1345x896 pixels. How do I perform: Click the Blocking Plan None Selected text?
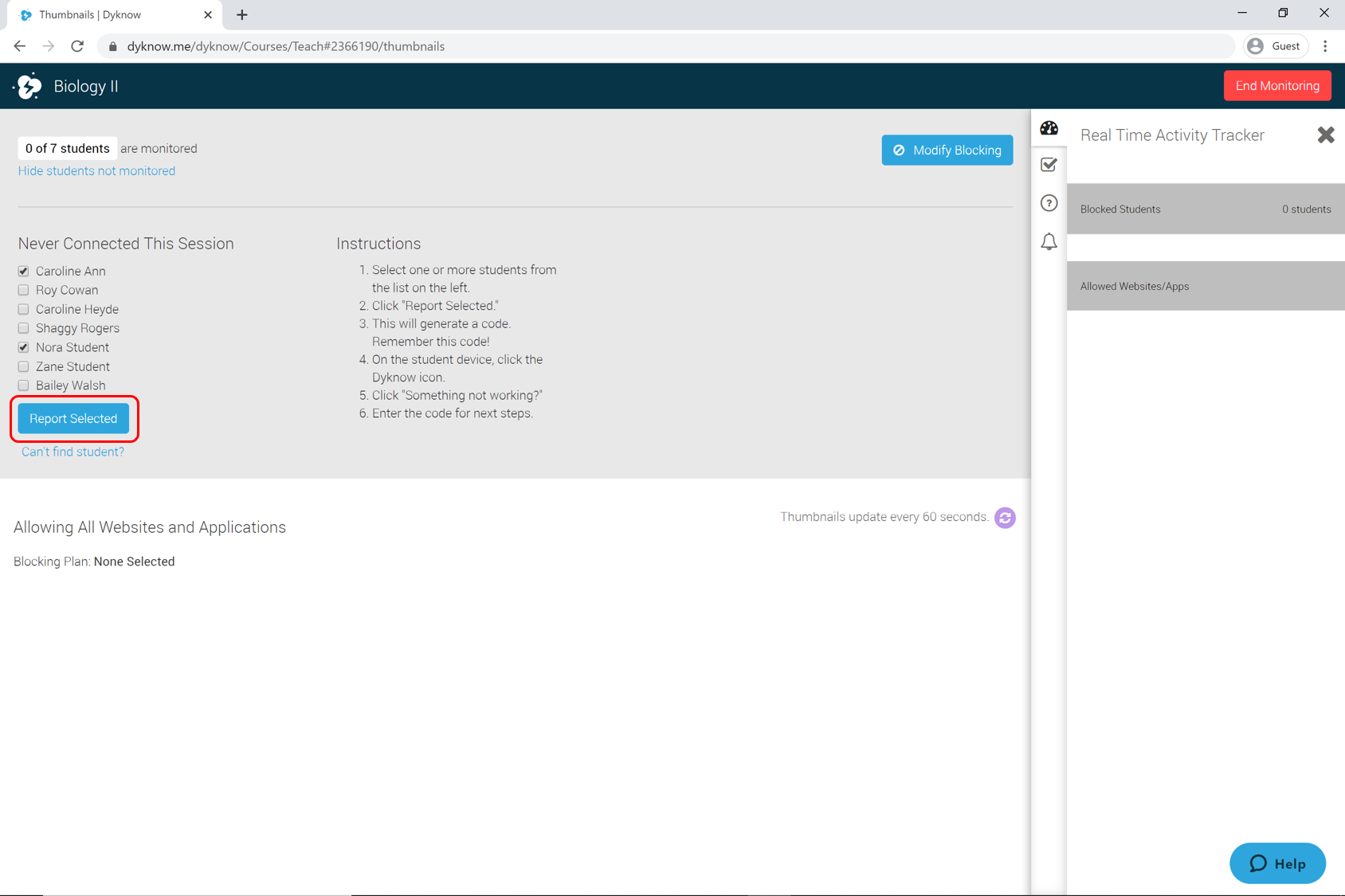coord(94,561)
